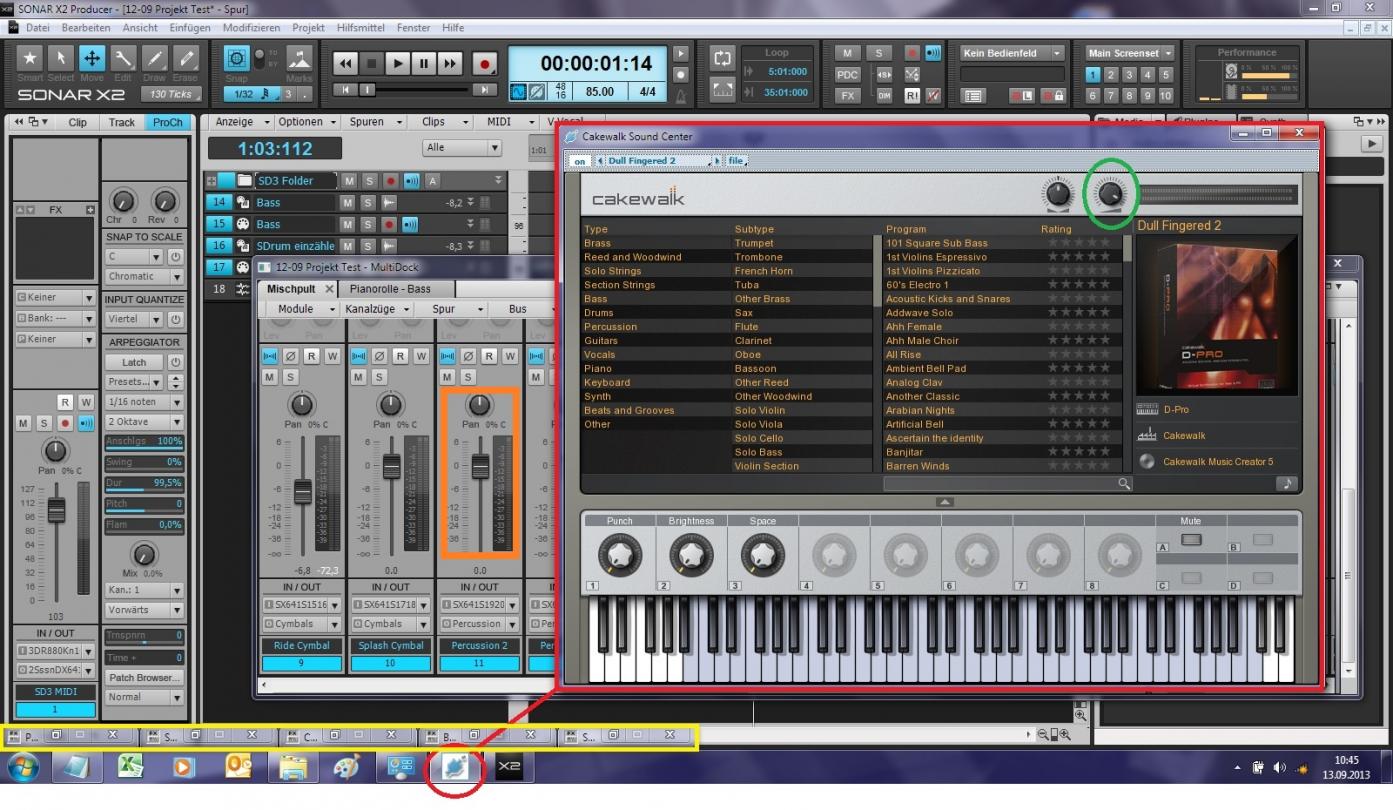Toggle the Dim solo DIM button
The image size is (1393, 810).
pyautogui.click(x=884, y=96)
